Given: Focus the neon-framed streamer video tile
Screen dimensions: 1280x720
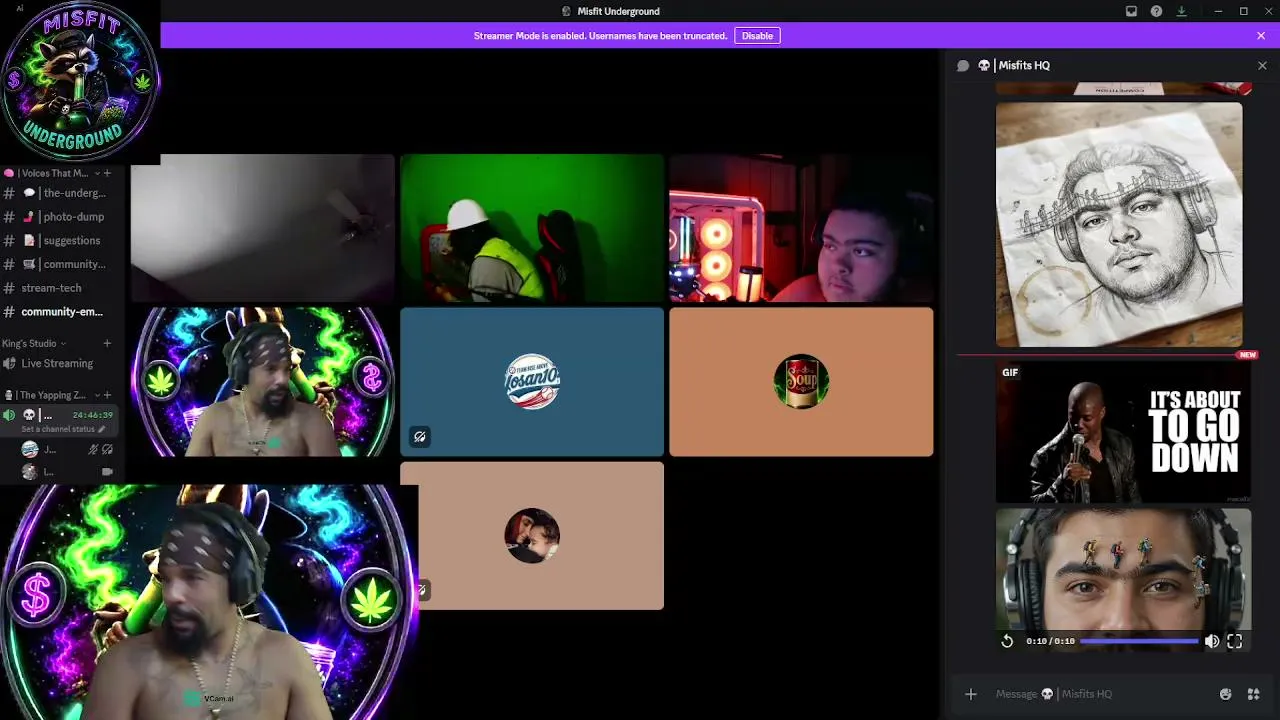Looking at the screenshot, I should pyautogui.click(x=262, y=382).
